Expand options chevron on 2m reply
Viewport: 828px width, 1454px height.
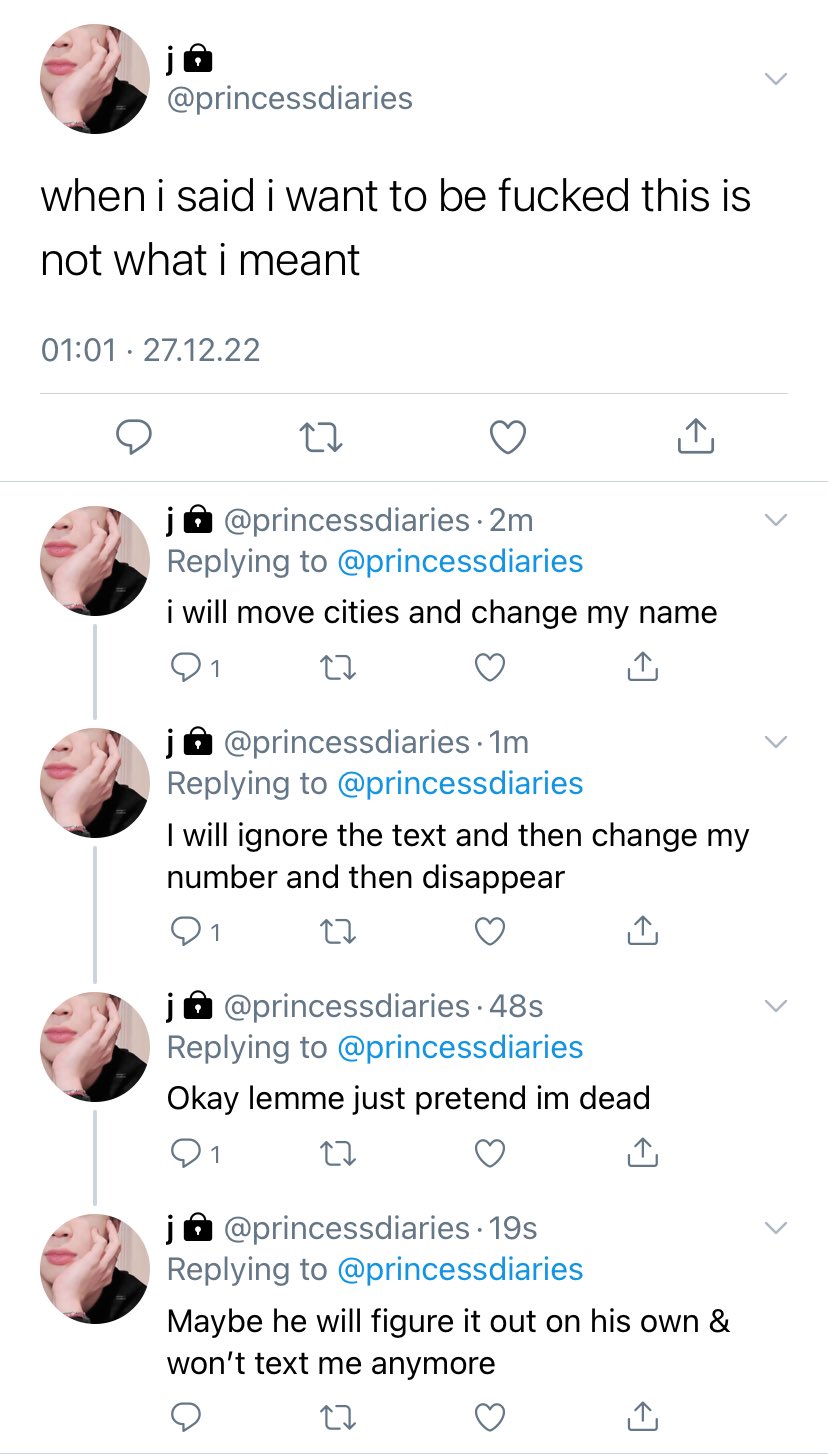point(775,520)
